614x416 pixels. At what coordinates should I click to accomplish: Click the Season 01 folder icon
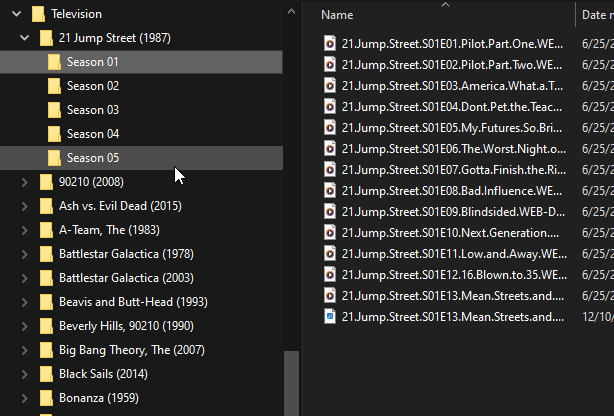(x=54, y=62)
